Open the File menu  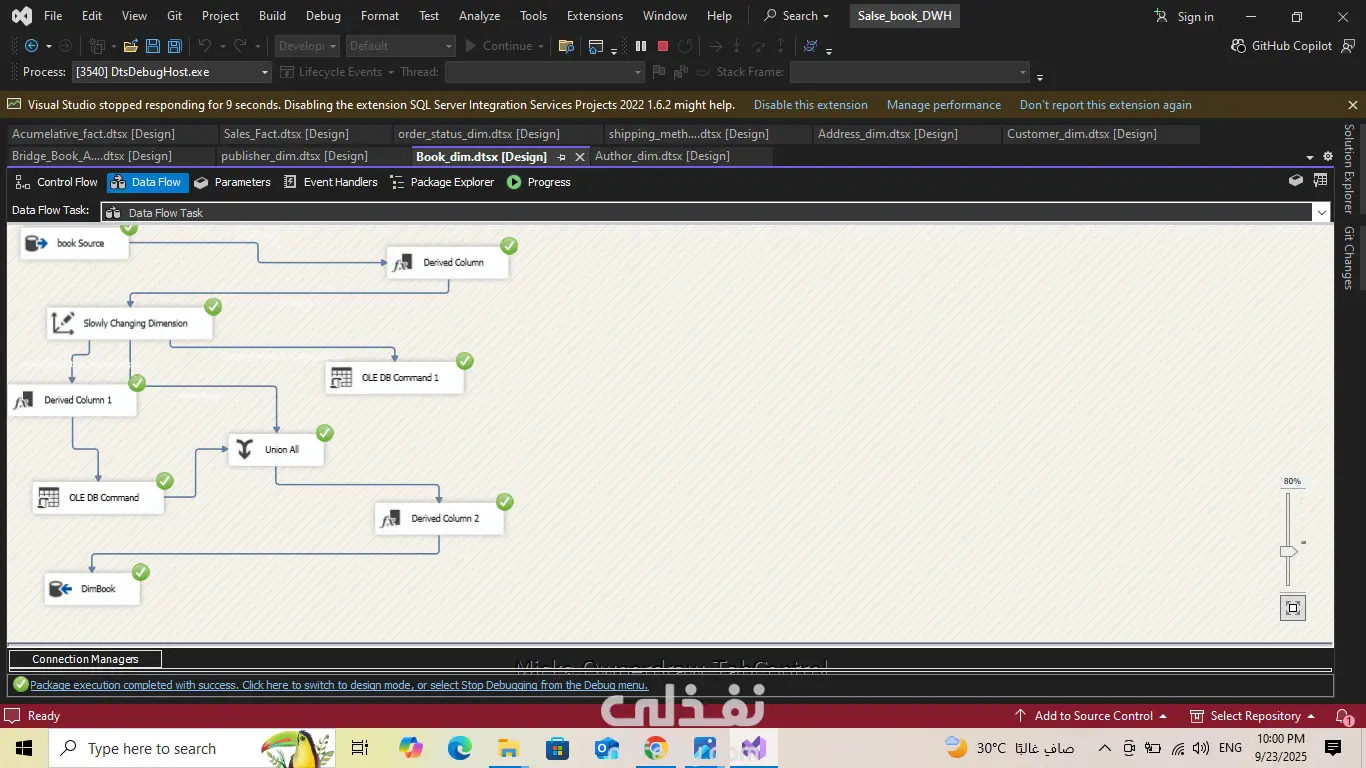coord(53,16)
